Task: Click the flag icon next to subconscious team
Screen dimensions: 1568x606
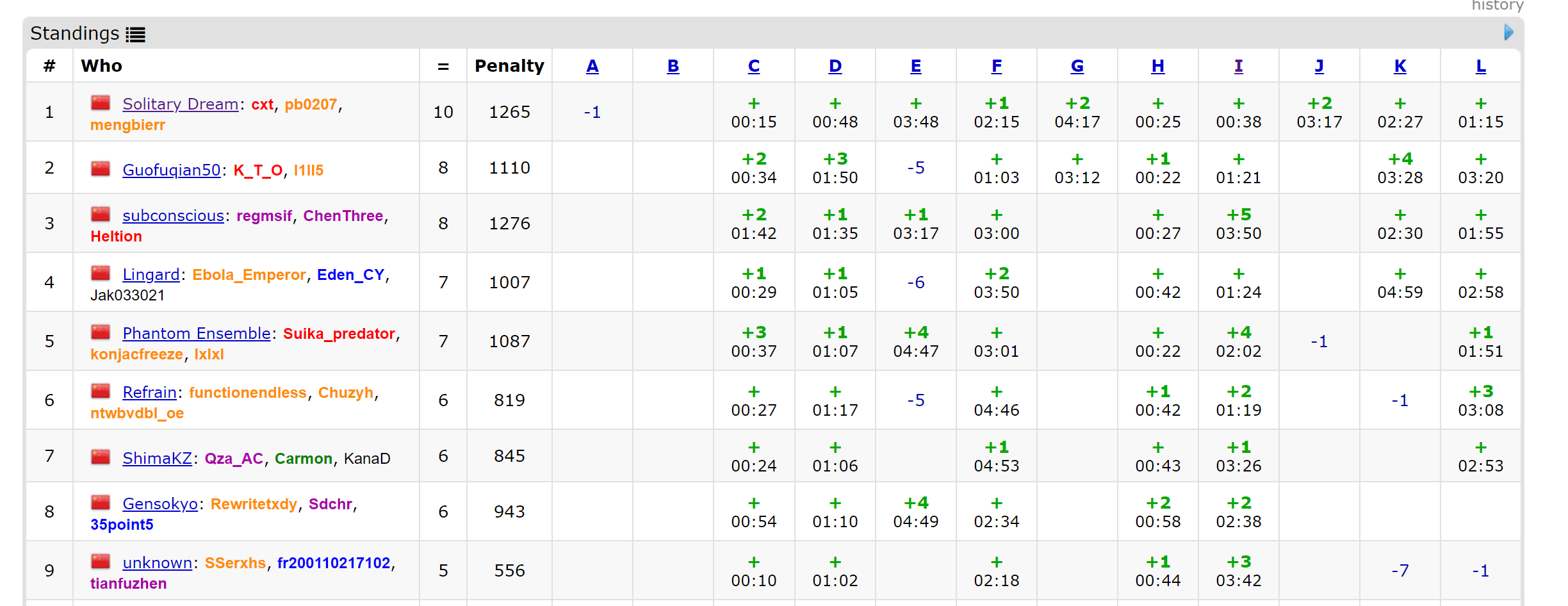Action: click(101, 214)
